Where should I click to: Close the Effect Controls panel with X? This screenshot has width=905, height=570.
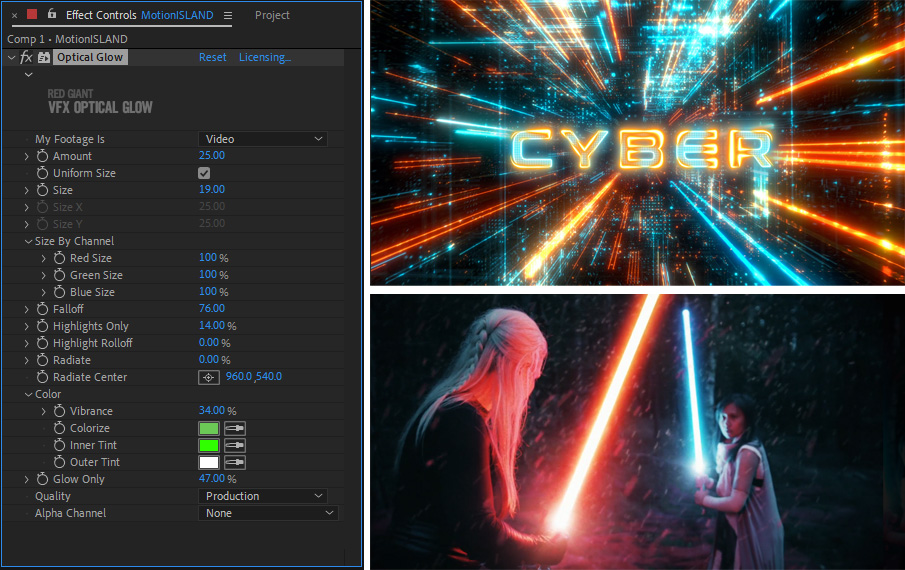pyautogui.click(x=14, y=16)
